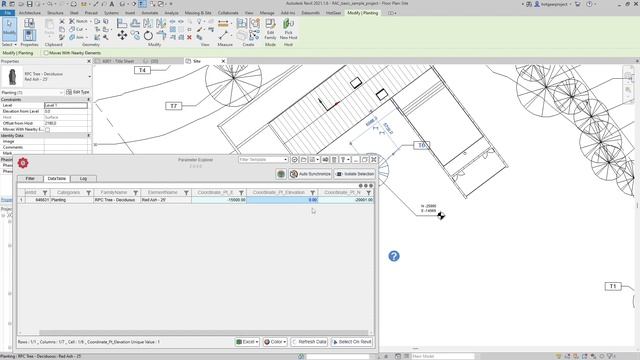Click the Join geometry button
The image size is (640, 360).
point(77,37)
